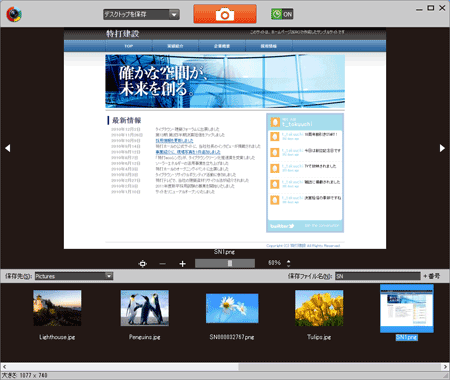This screenshot has width=450, height=380.
Task: Click the 大きさ: 1077 x 740 status text
Action: point(24,375)
